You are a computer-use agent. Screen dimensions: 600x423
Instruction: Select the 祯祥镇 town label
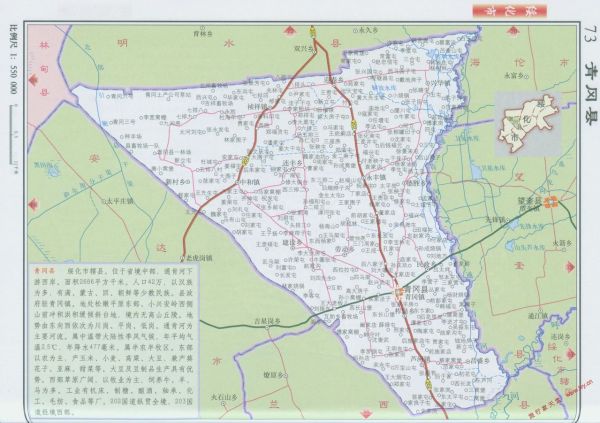[258, 107]
